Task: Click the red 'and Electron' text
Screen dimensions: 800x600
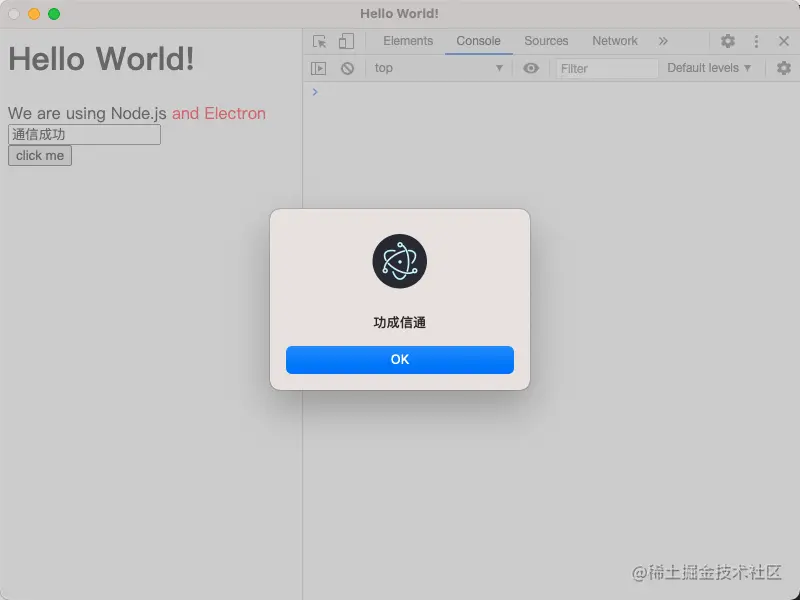Action: pos(218,113)
